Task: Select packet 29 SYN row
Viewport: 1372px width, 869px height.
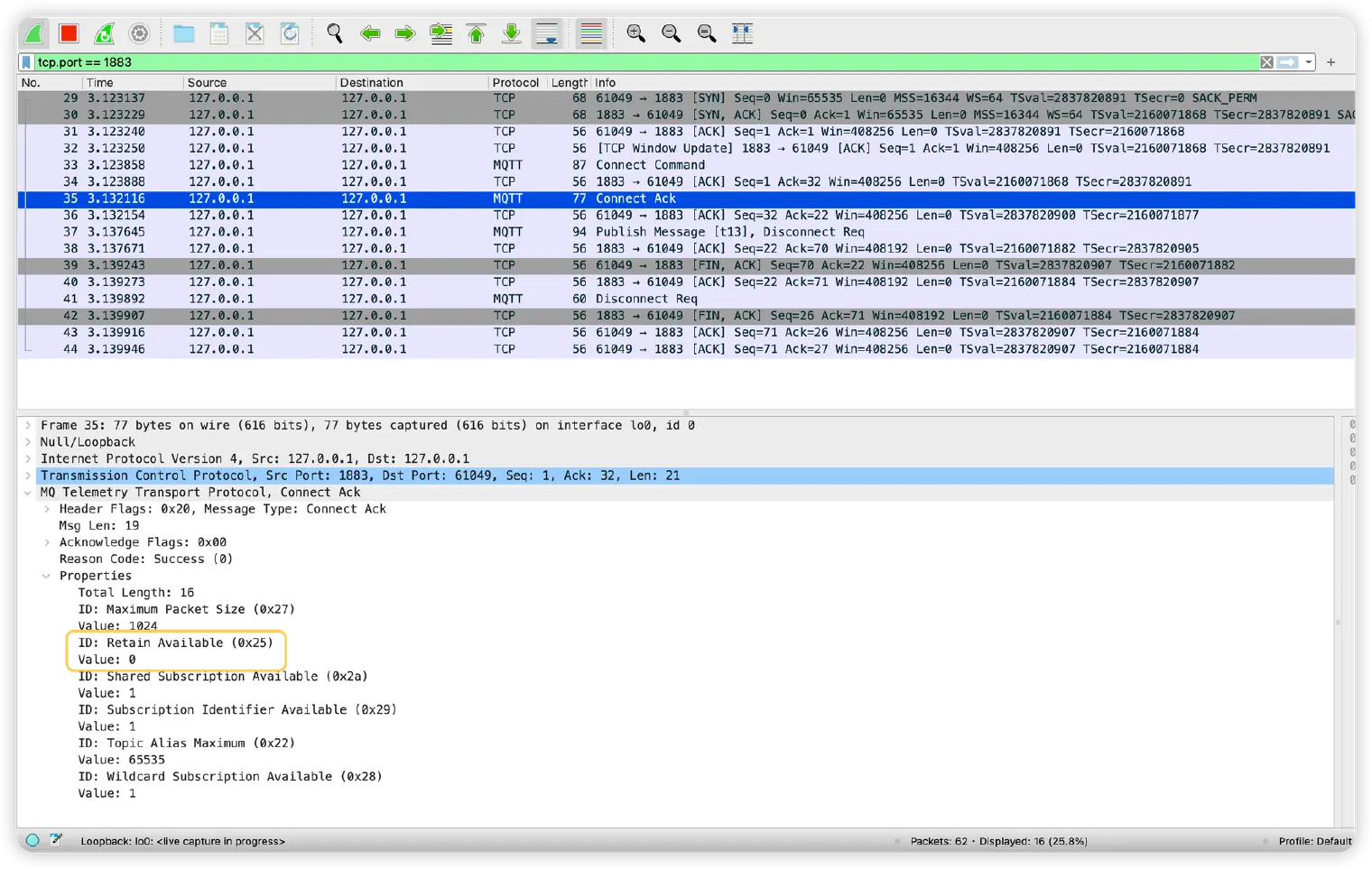Action: tap(686, 97)
